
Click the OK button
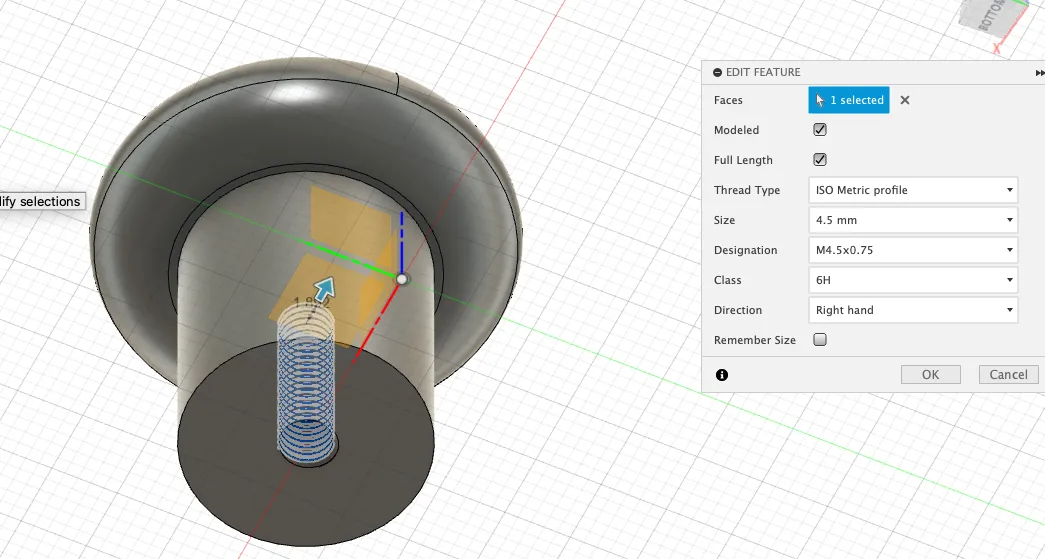coord(930,375)
